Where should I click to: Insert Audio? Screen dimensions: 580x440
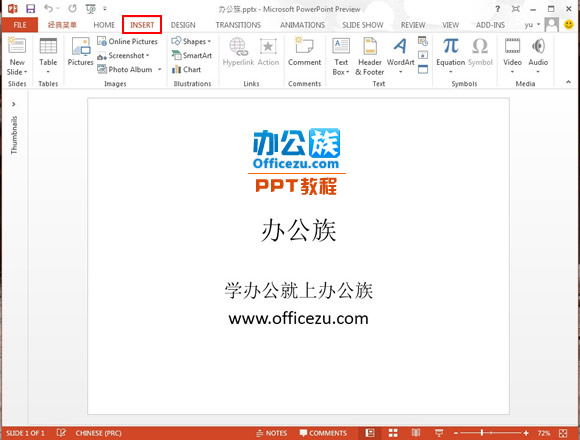click(538, 55)
